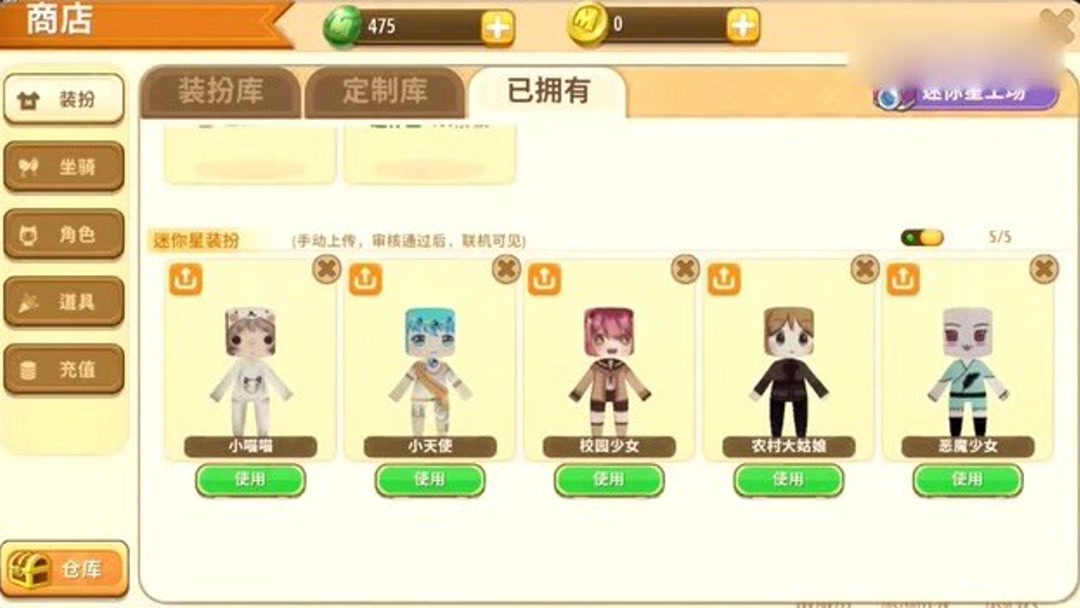
Task: Use the 小天使 outfit
Action: point(430,480)
